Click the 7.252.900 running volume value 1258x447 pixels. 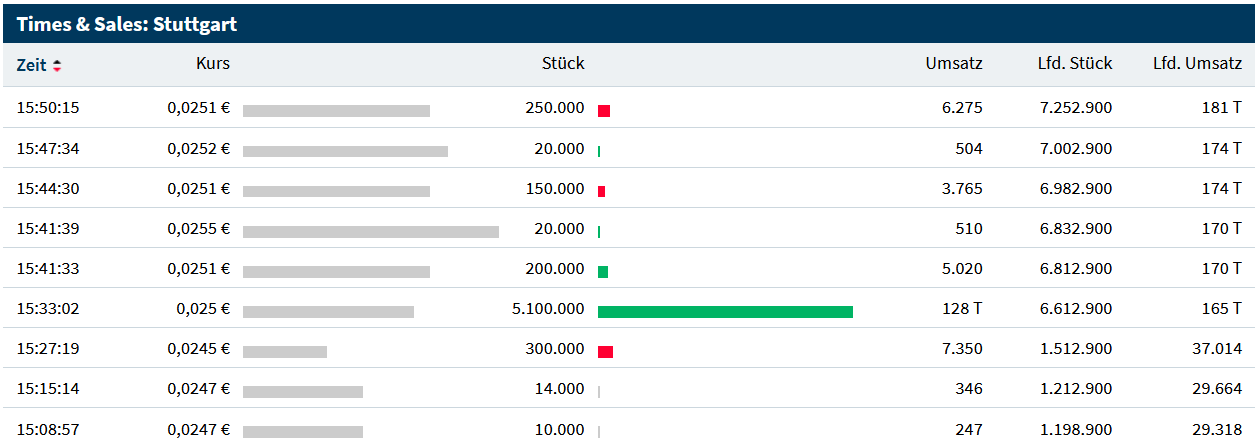pos(1076,108)
